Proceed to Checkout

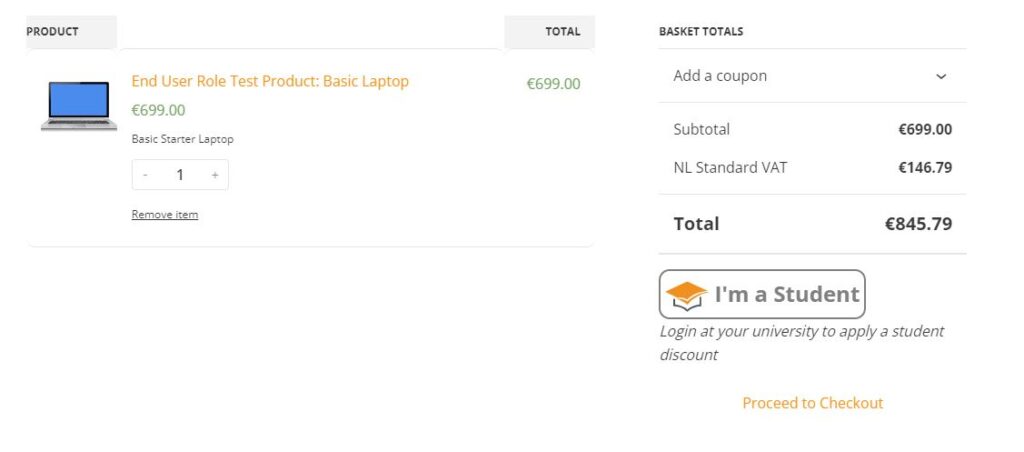tap(812, 403)
